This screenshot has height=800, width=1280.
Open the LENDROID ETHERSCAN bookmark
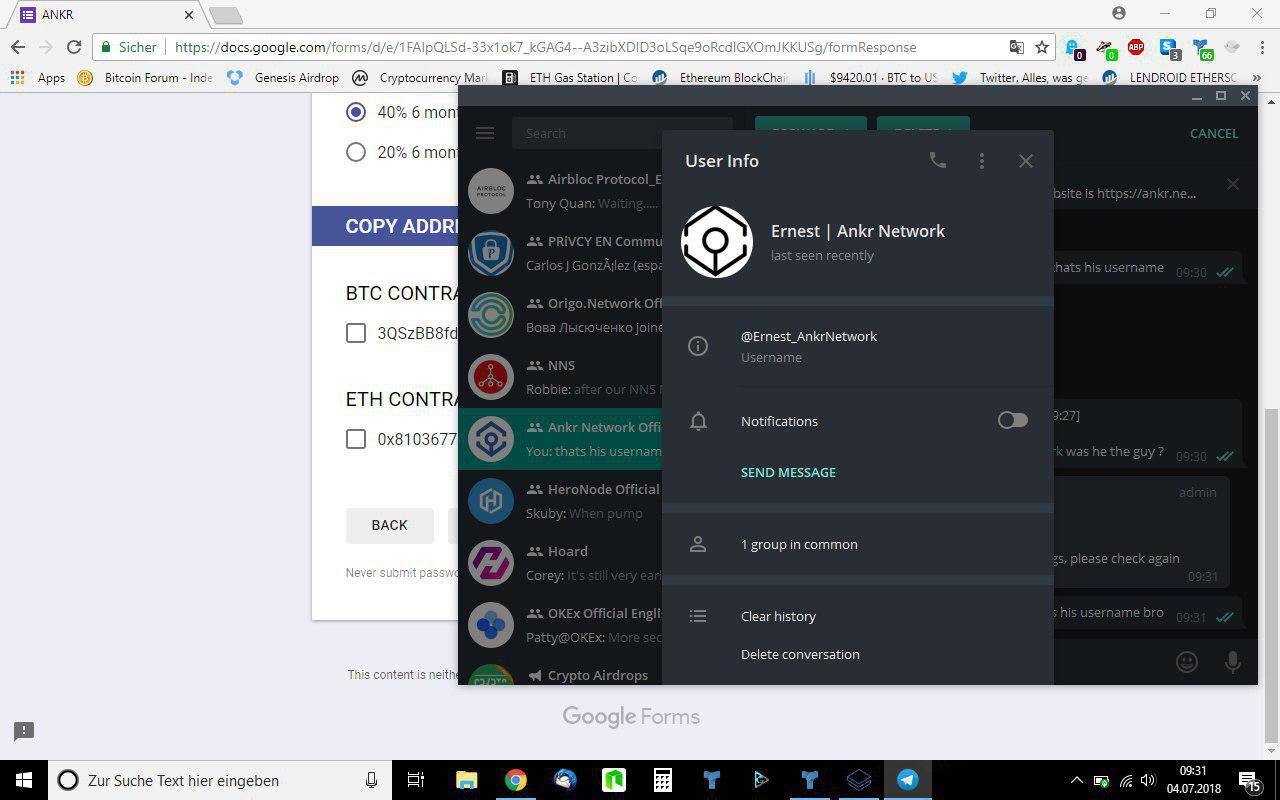(x=1171, y=77)
